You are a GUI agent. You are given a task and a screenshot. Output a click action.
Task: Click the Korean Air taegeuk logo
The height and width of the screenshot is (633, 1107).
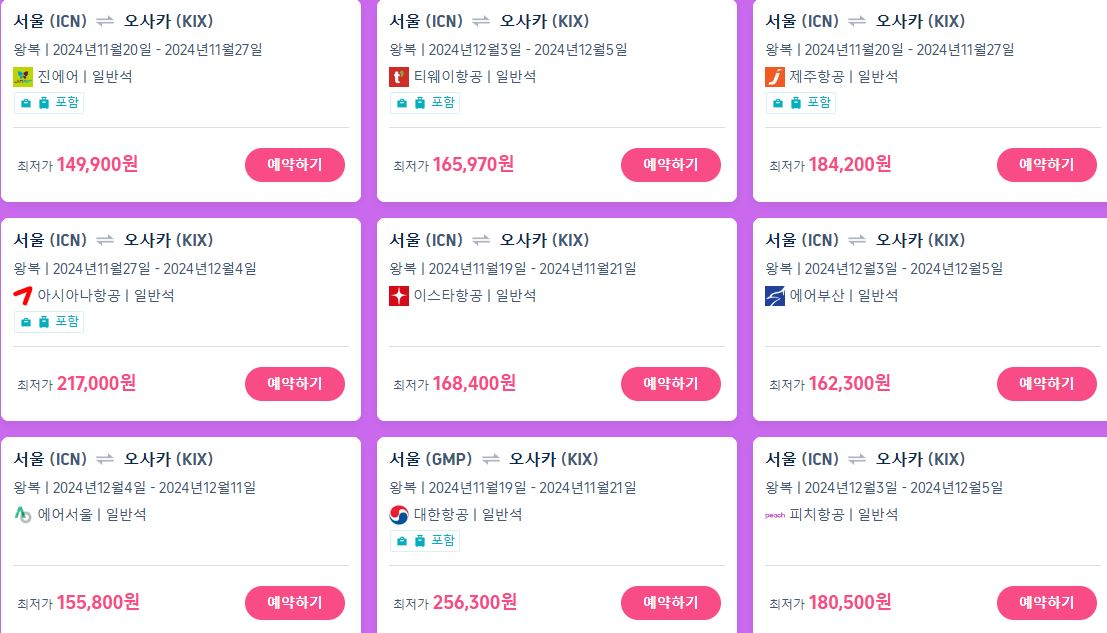click(x=399, y=514)
